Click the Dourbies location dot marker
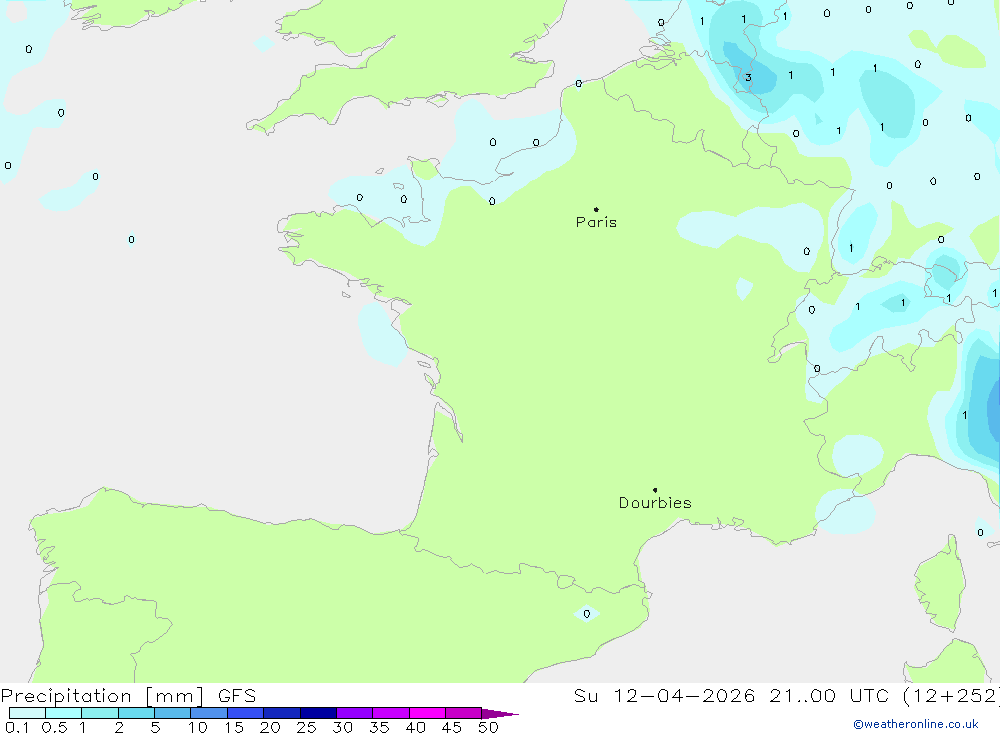The height and width of the screenshot is (733, 1000). click(x=655, y=490)
